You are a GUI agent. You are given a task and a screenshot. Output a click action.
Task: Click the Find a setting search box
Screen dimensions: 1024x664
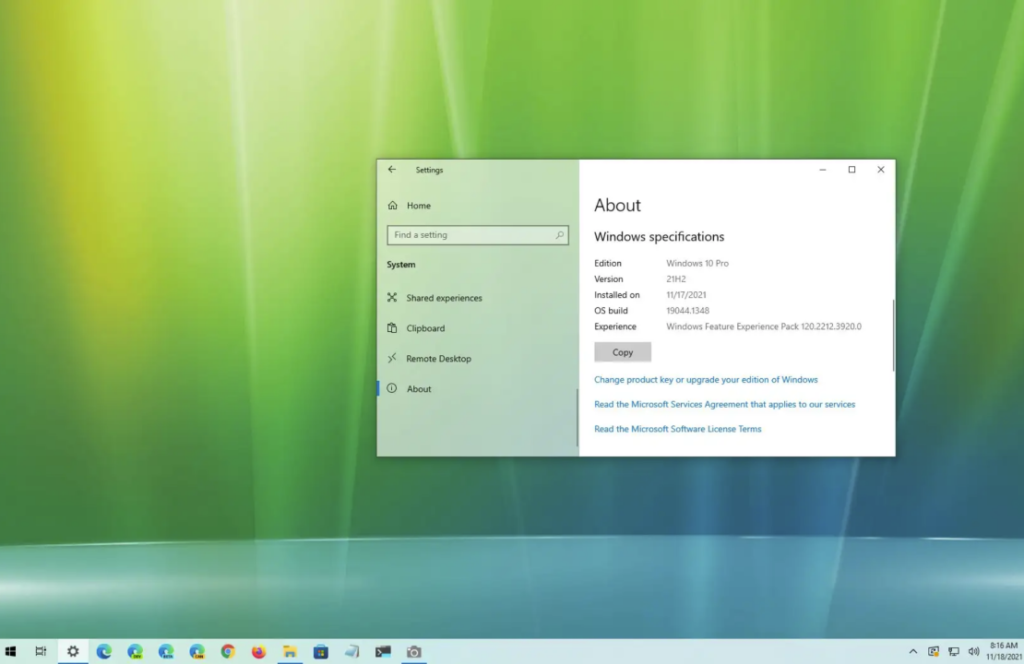tap(468, 235)
